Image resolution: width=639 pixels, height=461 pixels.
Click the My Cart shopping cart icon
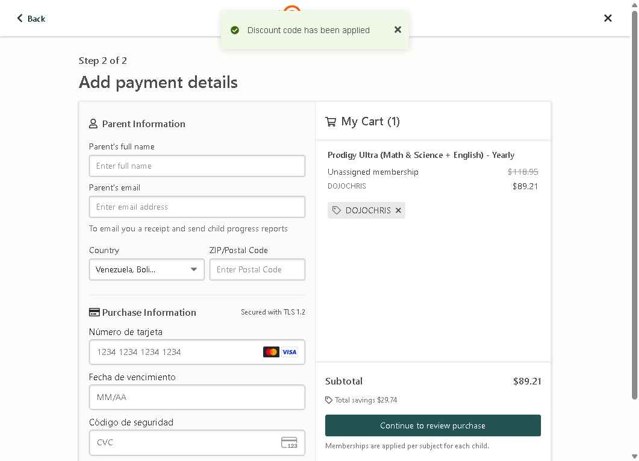point(330,122)
